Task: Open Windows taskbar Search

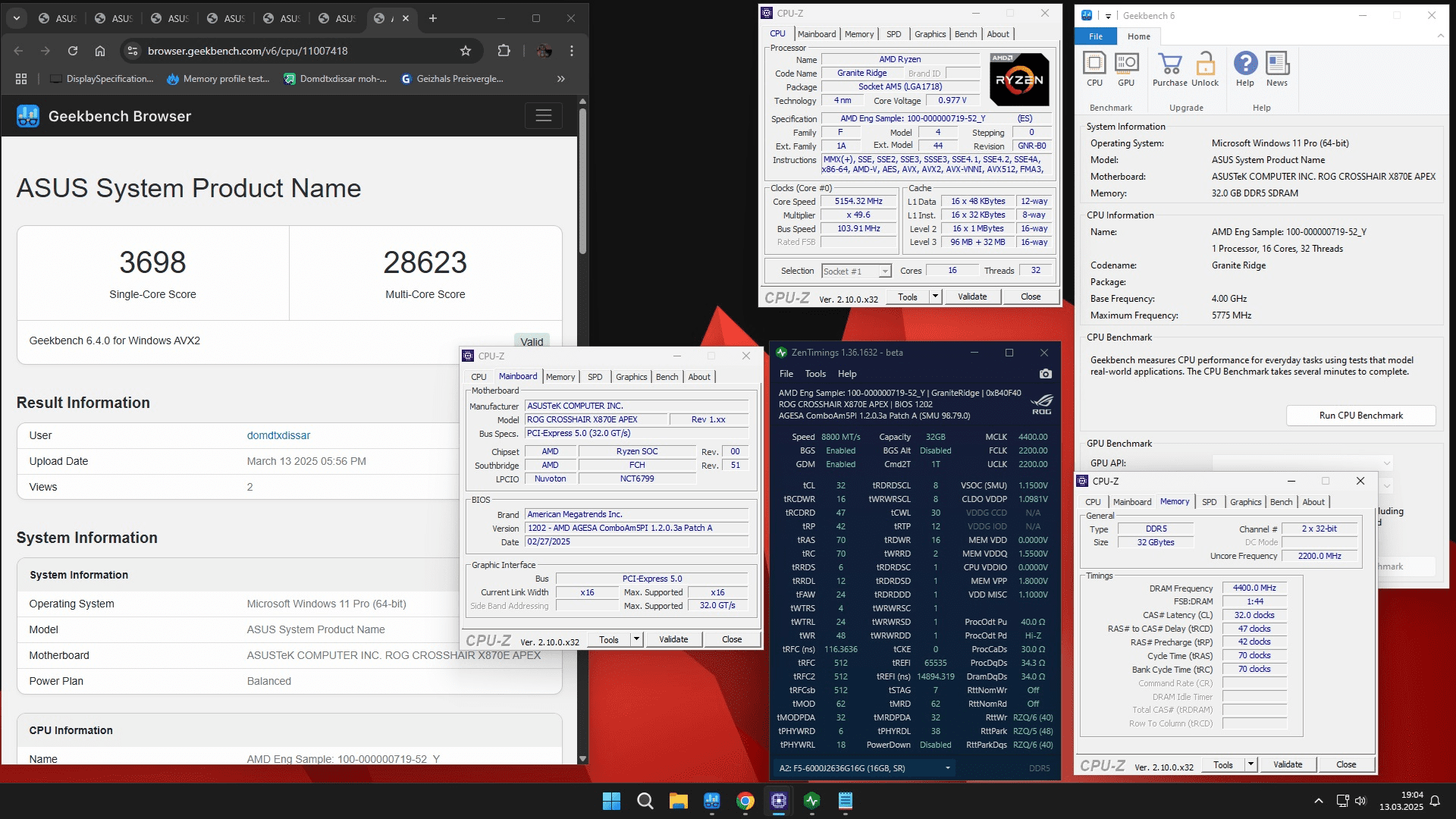Action: point(645,801)
